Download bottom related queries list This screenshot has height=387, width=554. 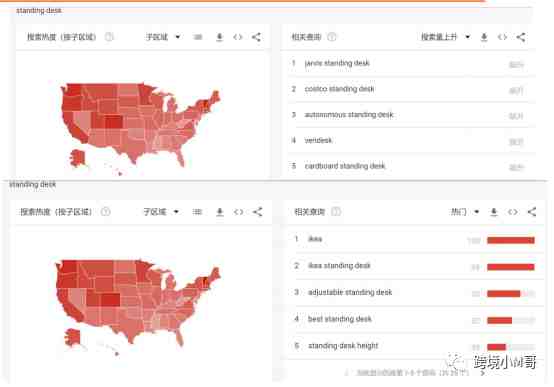click(x=494, y=212)
